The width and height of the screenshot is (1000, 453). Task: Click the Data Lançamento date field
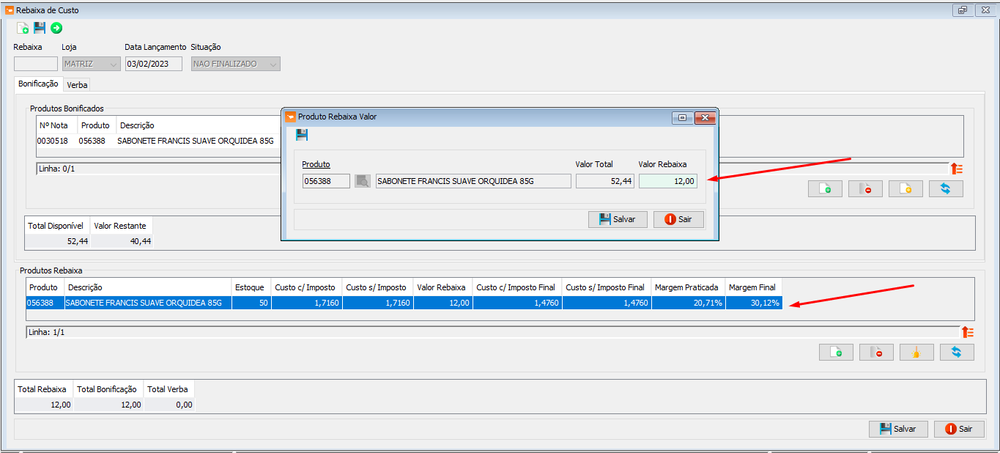[x=153, y=64]
